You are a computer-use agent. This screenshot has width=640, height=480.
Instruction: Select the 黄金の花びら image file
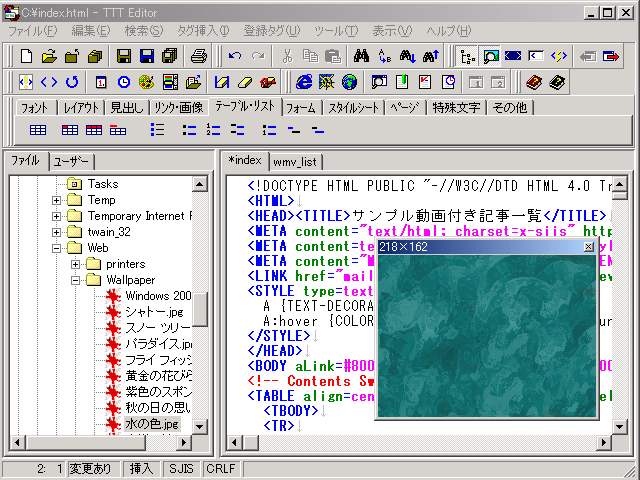pyautogui.click(x=158, y=376)
